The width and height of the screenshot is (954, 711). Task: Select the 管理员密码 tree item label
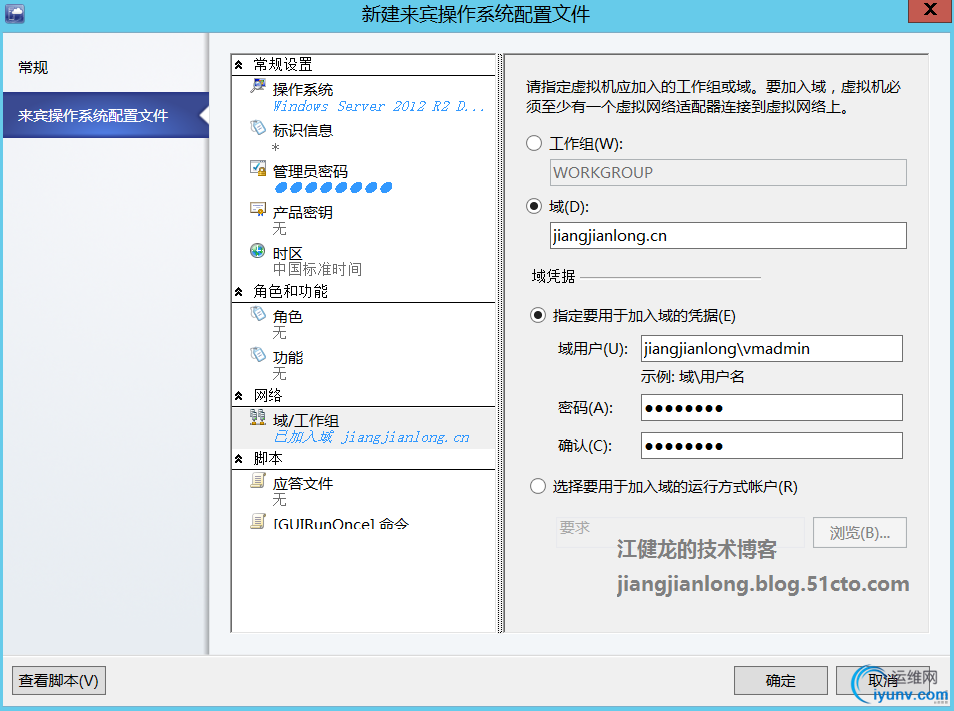coord(310,172)
